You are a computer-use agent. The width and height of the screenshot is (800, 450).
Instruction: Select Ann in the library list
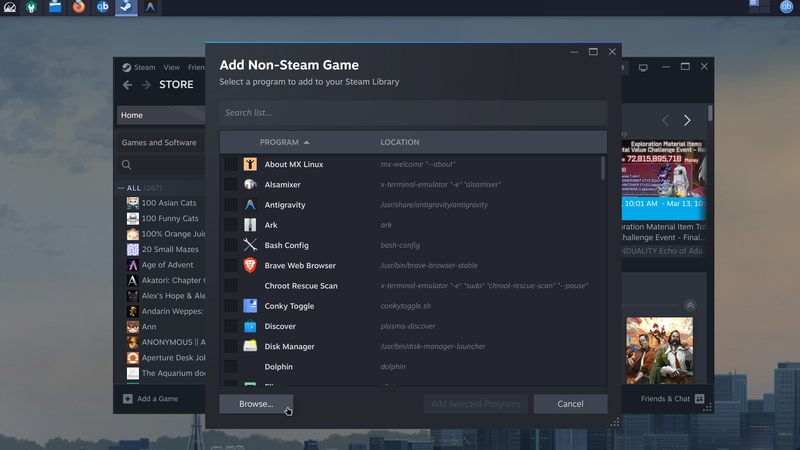coord(149,327)
